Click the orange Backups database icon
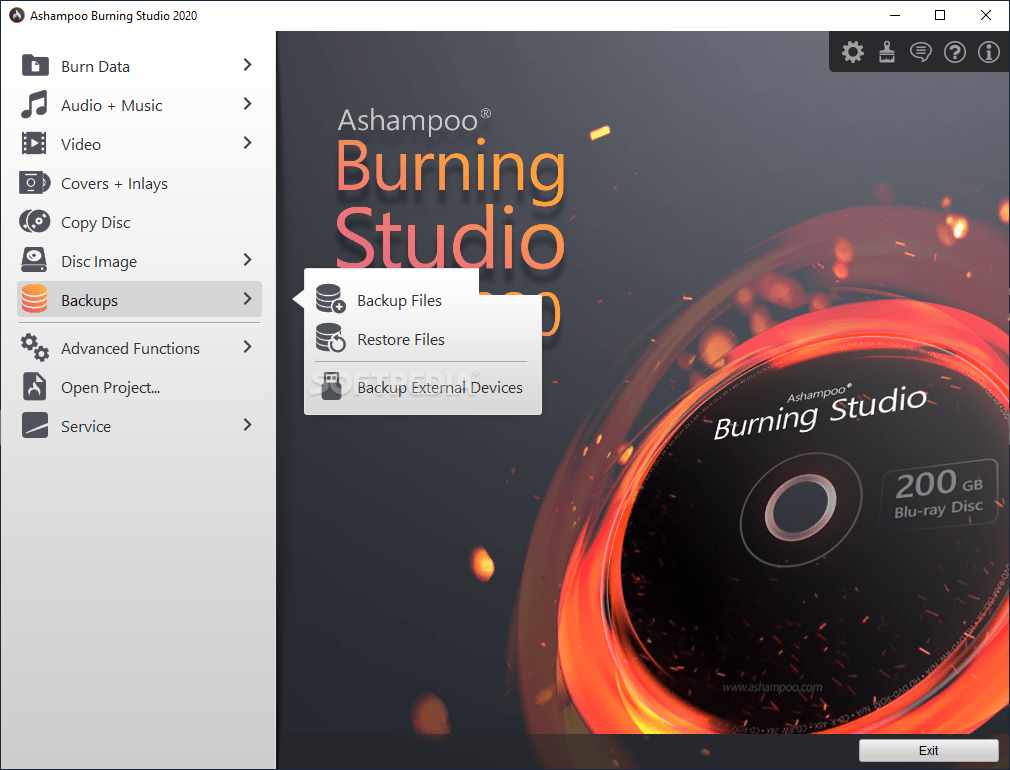The image size is (1010, 770). click(x=35, y=299)
